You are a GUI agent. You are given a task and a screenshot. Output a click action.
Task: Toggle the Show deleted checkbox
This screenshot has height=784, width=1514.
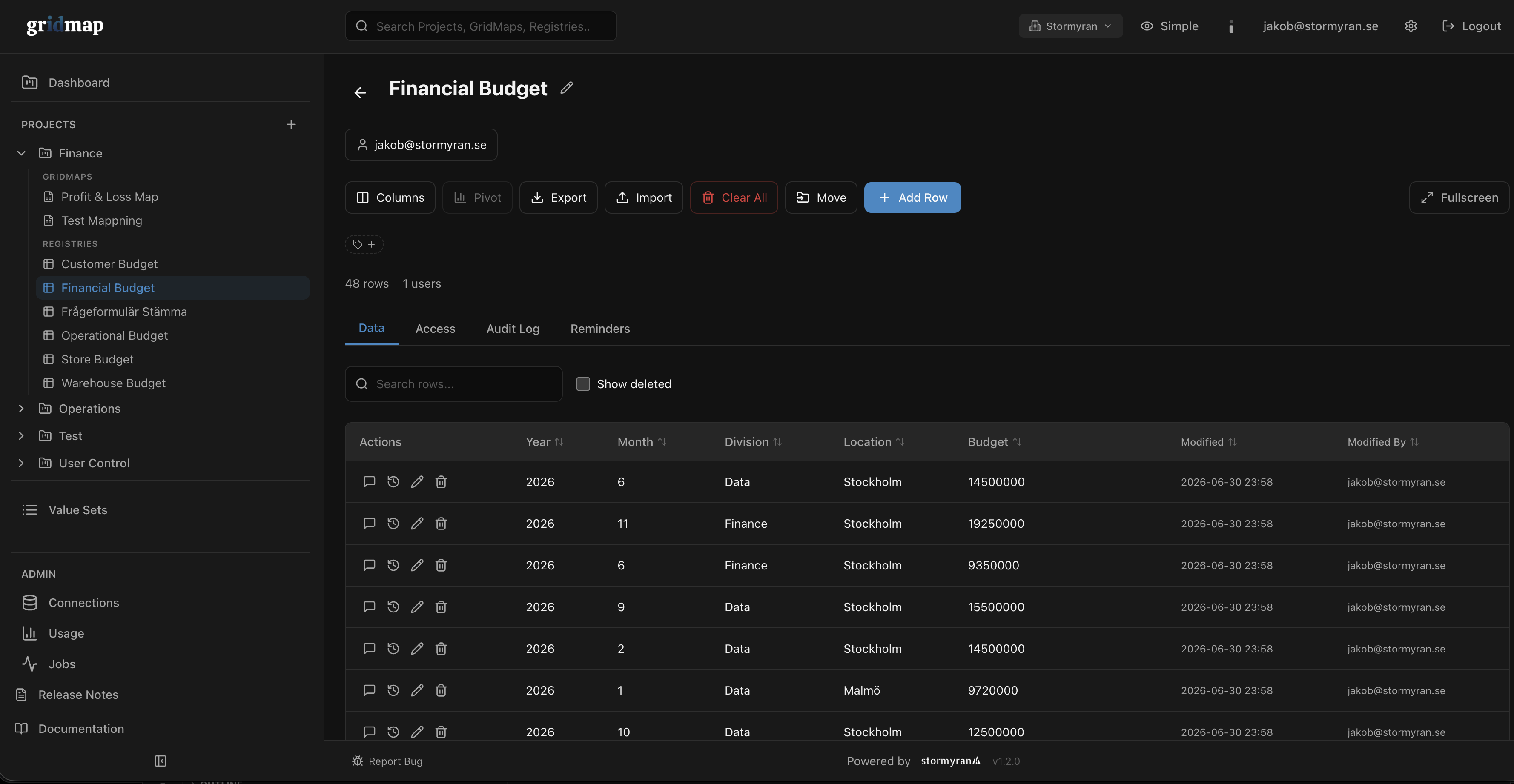point(583,384)
